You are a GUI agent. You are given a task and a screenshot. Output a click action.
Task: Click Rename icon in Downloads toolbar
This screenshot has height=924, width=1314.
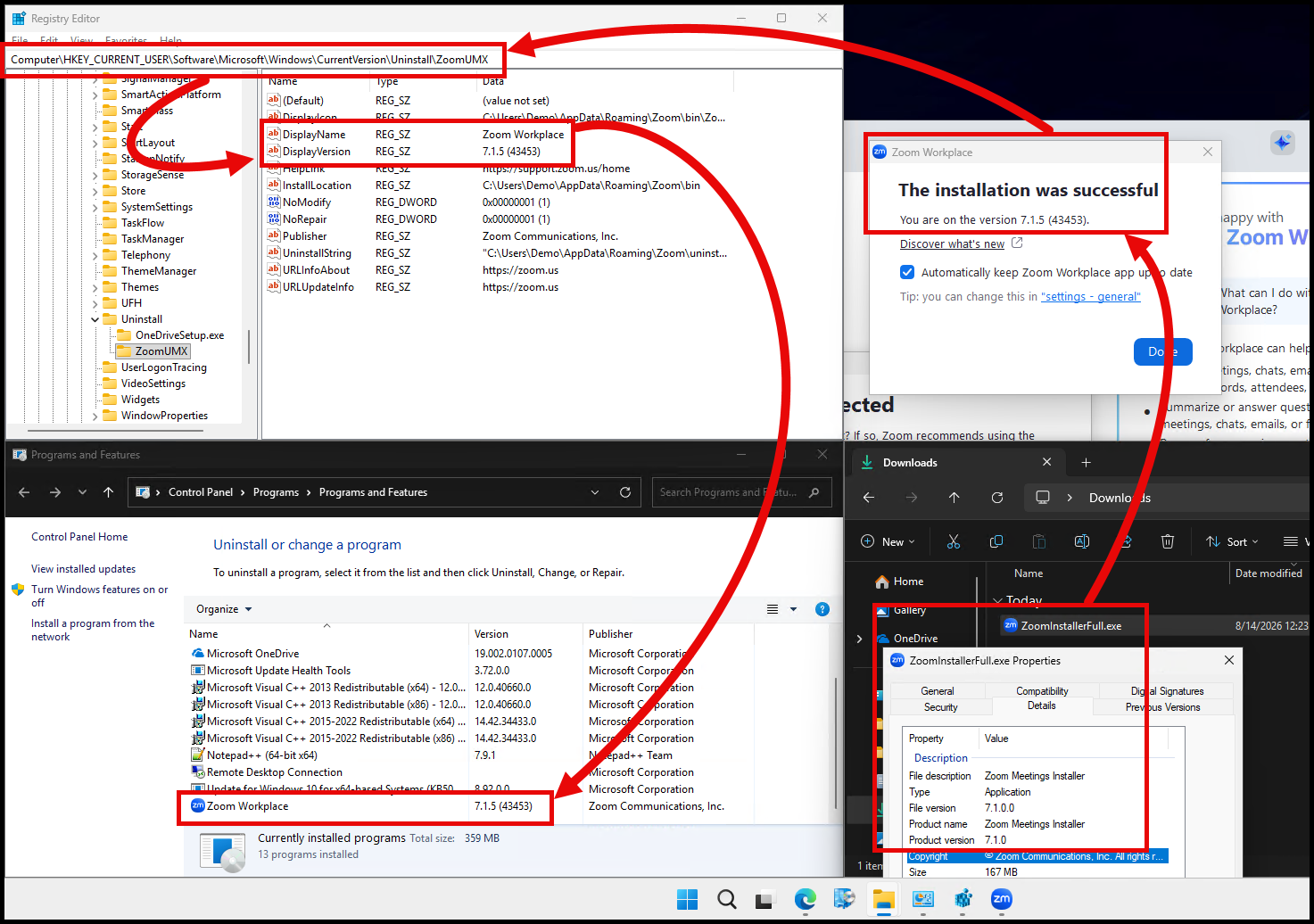(x=1082, y=541)
